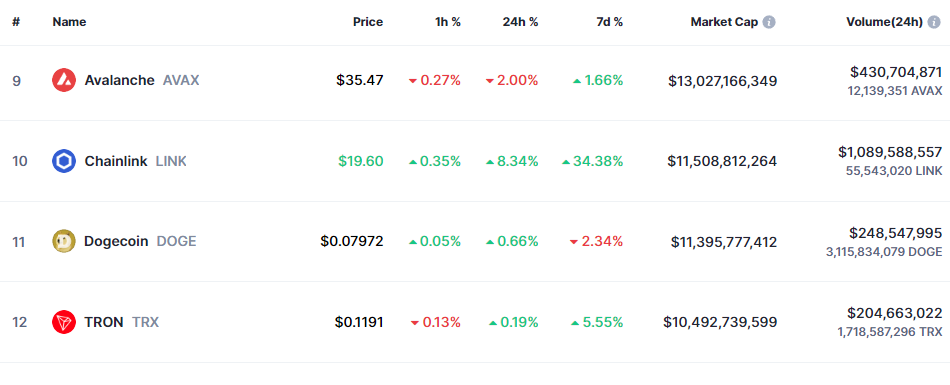
Task: Sort by the 24h % column header
Action: [x=520, y=22]
